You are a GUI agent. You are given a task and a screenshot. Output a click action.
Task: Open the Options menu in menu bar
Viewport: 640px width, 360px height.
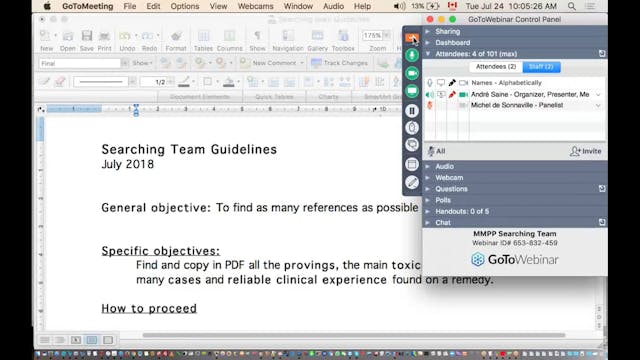click(185, 6)
